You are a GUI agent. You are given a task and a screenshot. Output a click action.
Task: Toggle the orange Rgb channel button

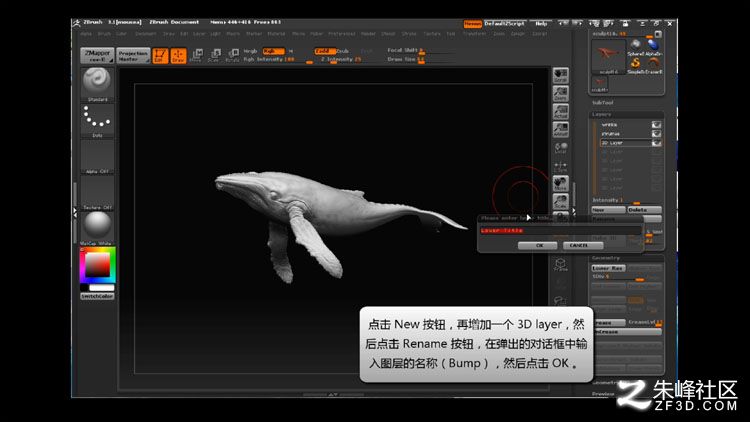(273, 51)
